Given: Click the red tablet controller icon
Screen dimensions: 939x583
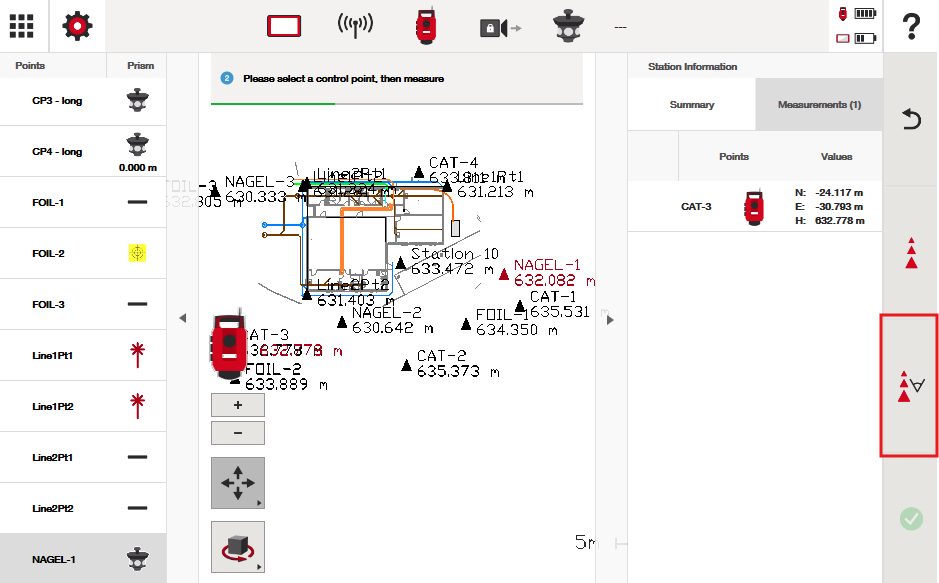Looking at the screenshot, I should coord(284,27).
